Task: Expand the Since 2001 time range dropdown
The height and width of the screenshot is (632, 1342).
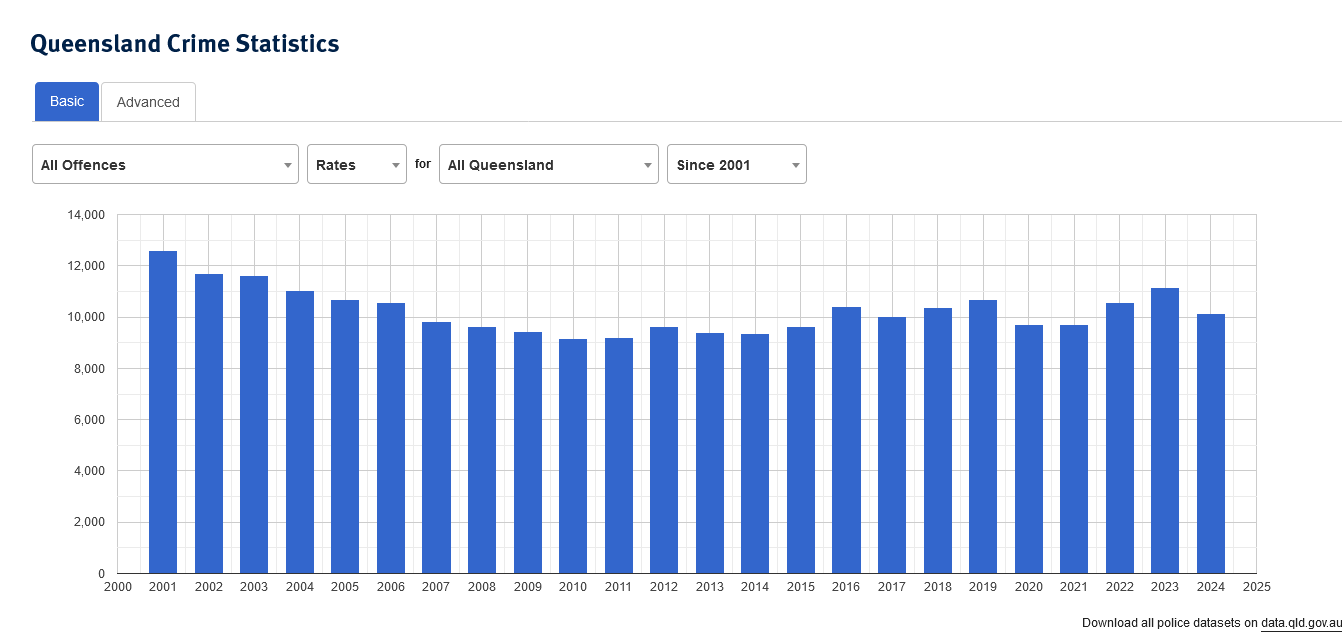Action: pos(736,165)
